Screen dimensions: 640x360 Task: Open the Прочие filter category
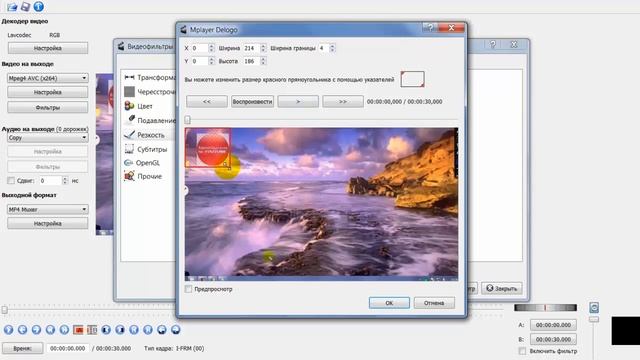point(143,176)
